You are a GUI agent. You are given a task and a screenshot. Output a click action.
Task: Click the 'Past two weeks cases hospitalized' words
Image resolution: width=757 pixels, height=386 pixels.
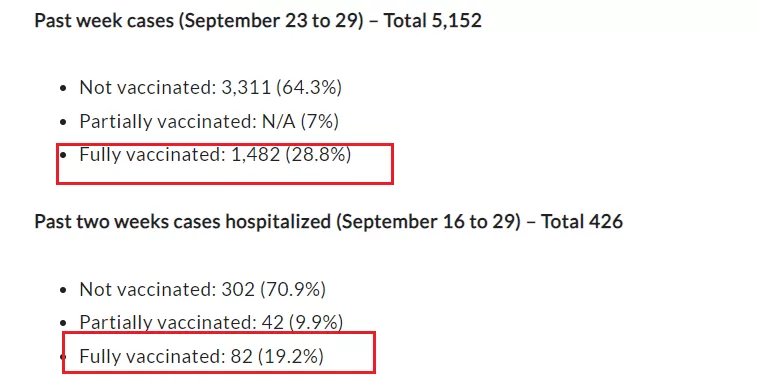click(182, 222)
